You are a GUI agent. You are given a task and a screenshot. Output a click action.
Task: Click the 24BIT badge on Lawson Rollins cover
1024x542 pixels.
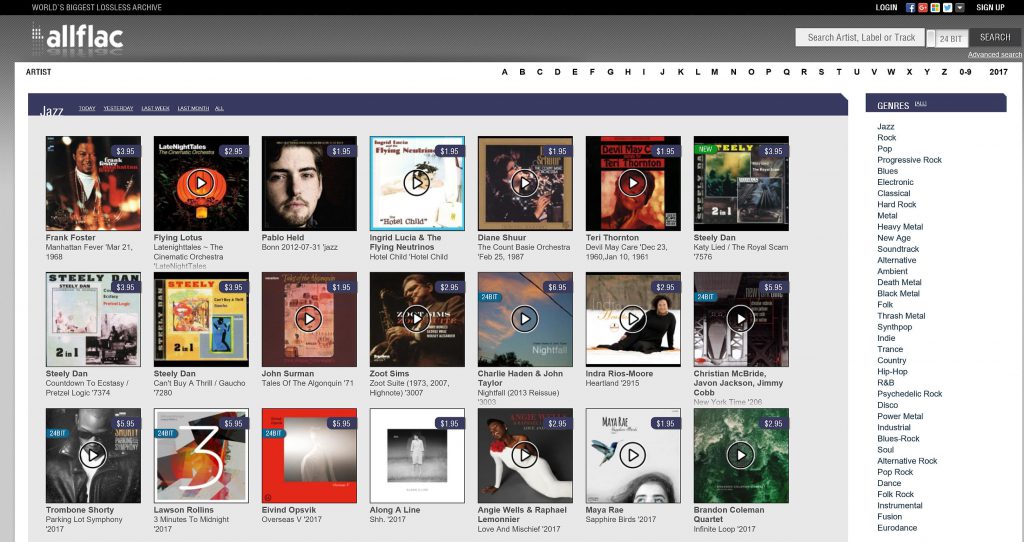point(166,433)
